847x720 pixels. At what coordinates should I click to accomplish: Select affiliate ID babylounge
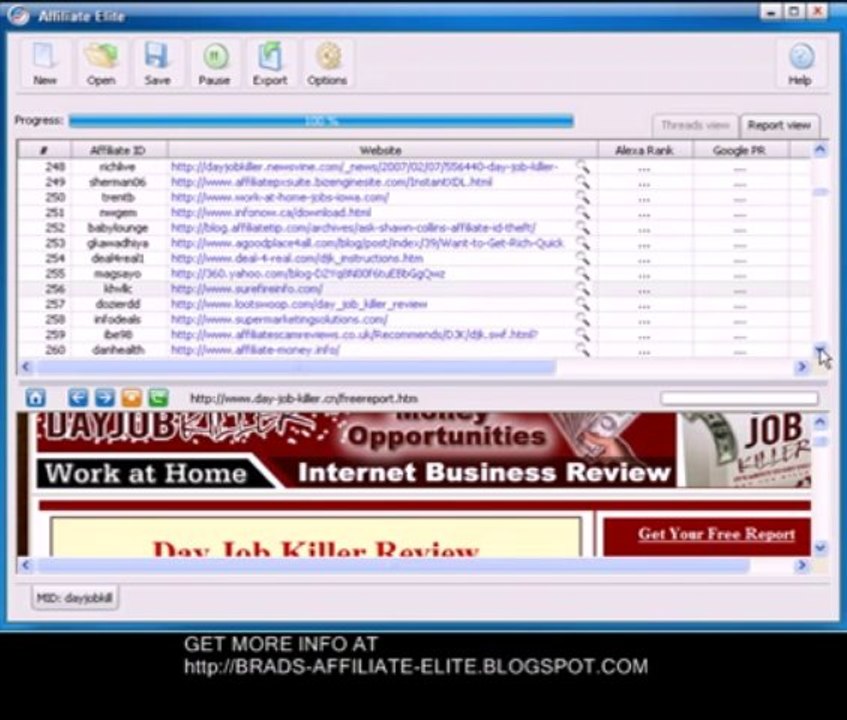click(x=118, y=228)
